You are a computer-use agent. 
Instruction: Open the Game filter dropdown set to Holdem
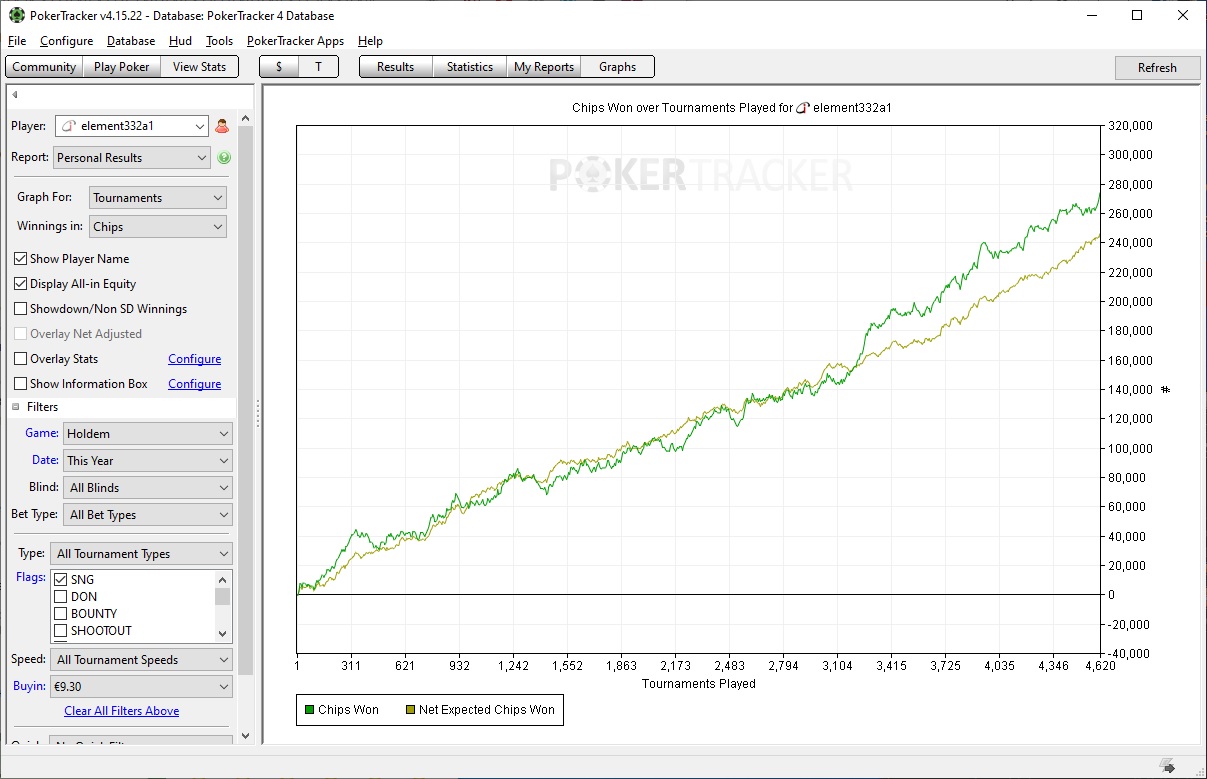pyautogui.click(x=148, y=434)
